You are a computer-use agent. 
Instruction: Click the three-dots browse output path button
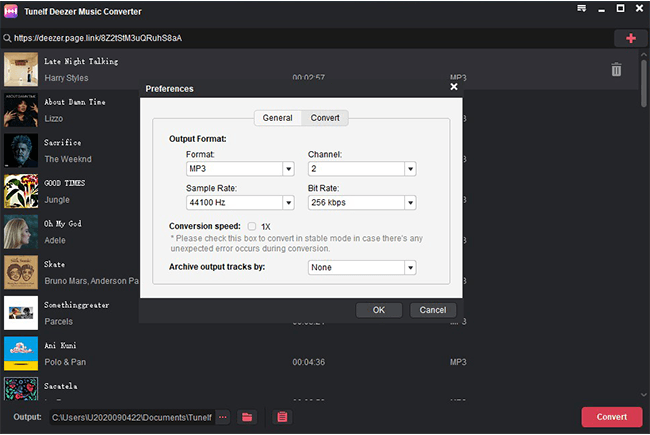221,417
